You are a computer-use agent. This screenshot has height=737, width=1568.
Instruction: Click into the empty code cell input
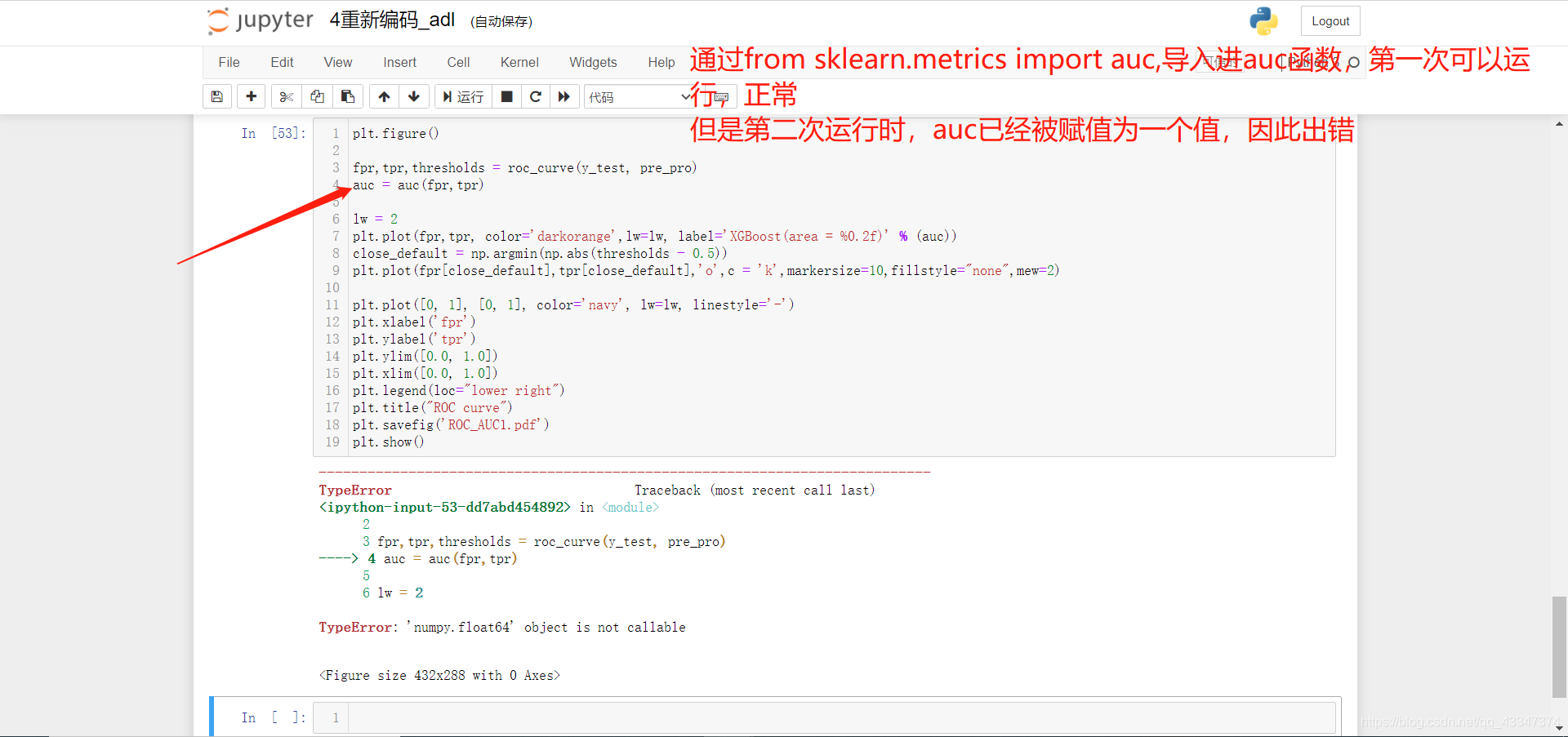[841, 718]
